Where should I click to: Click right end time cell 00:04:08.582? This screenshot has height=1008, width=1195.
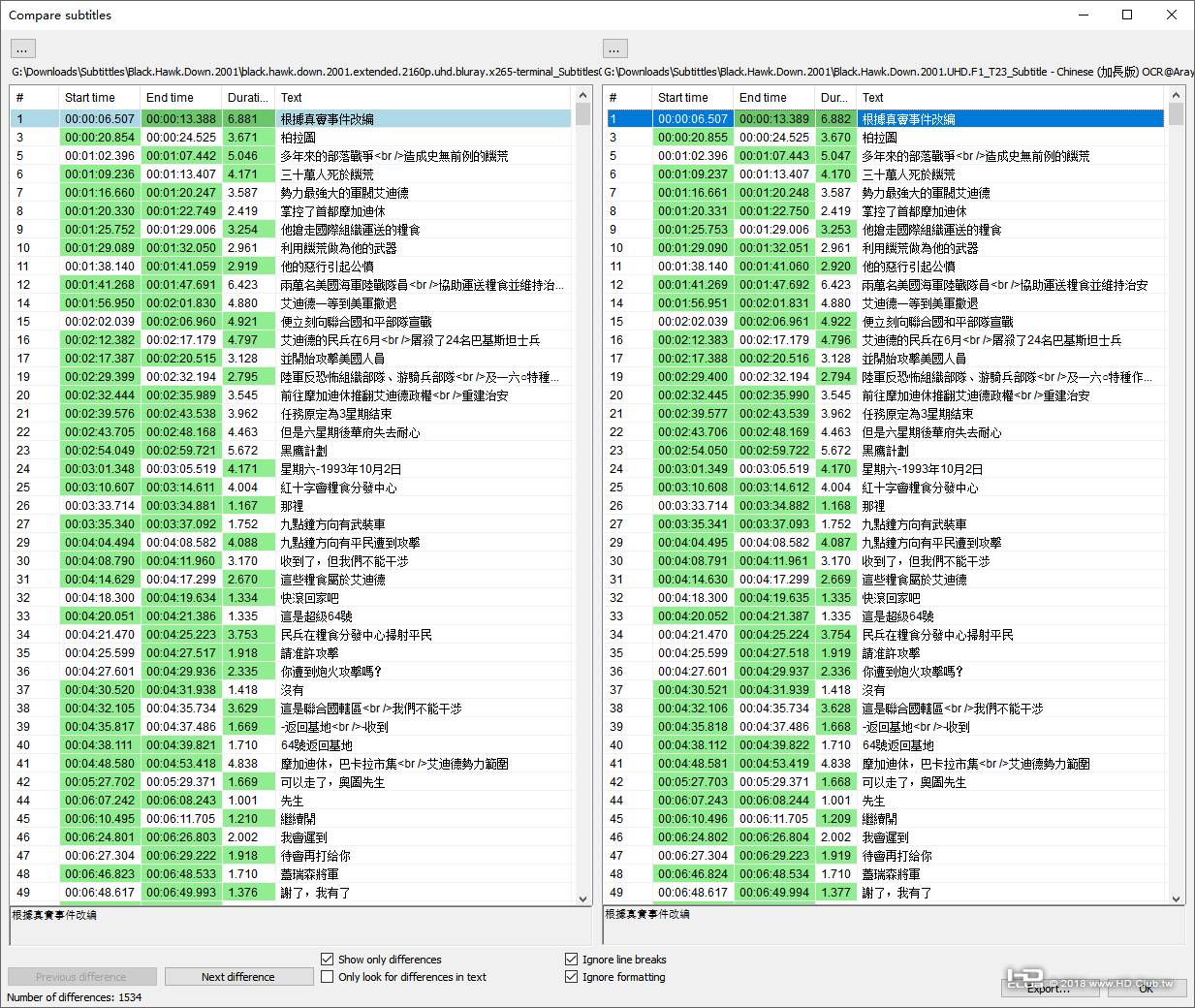[x=774, y=543]
